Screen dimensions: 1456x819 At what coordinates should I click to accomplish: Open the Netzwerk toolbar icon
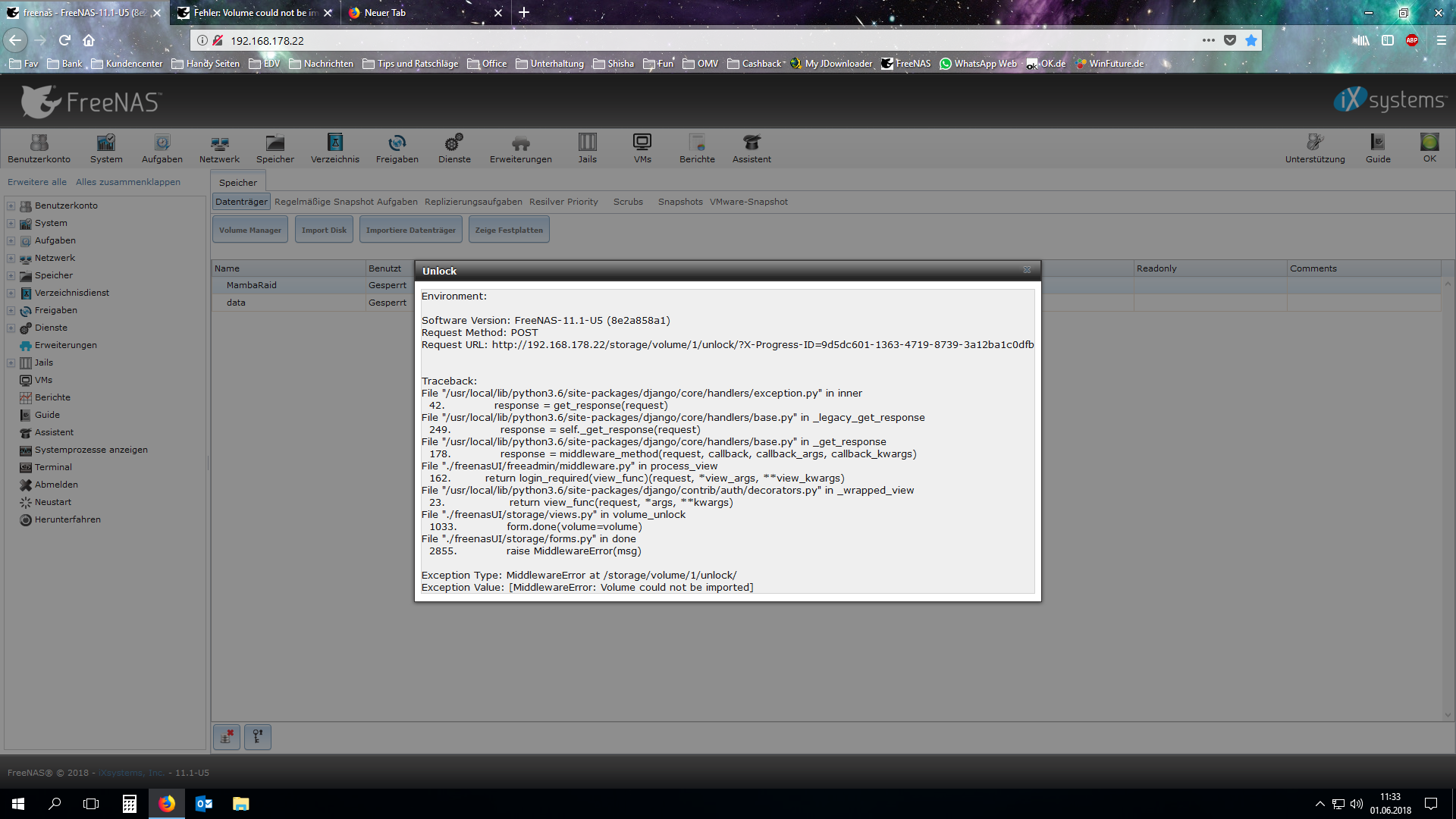coord(219,148)
